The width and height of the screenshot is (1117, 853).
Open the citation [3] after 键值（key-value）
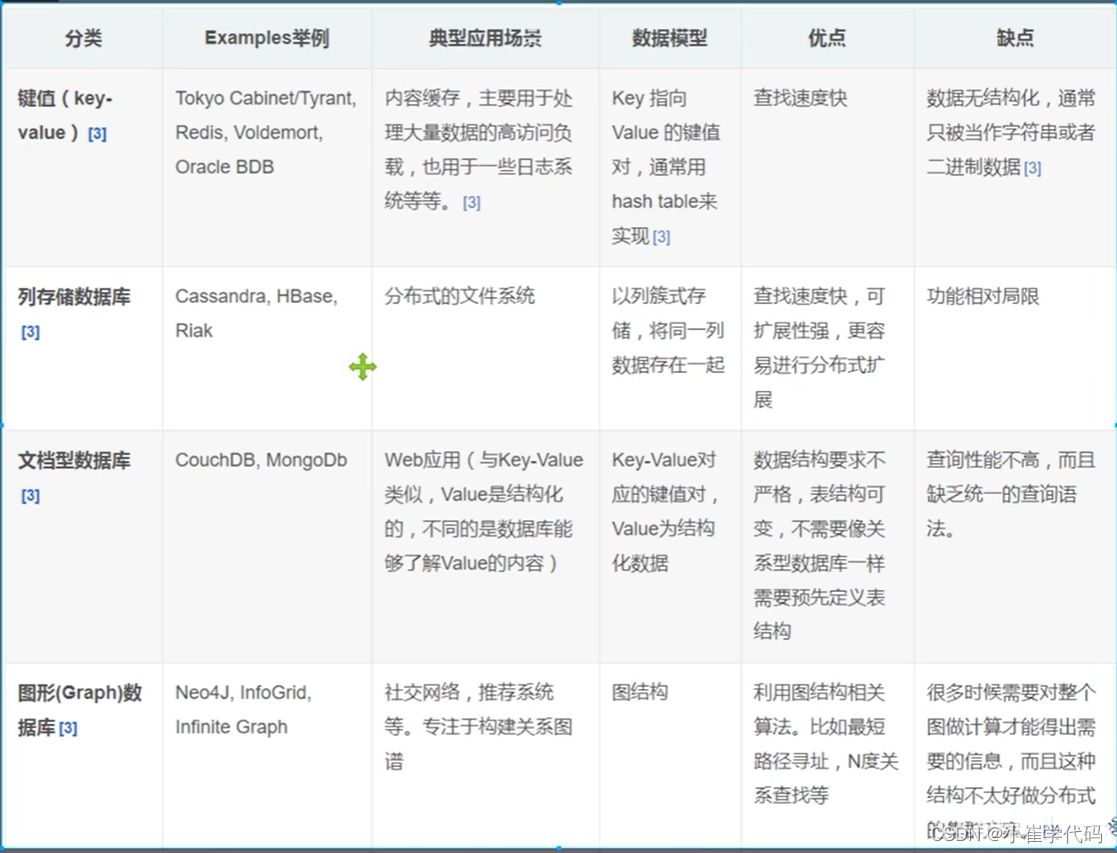pos(99,134)
